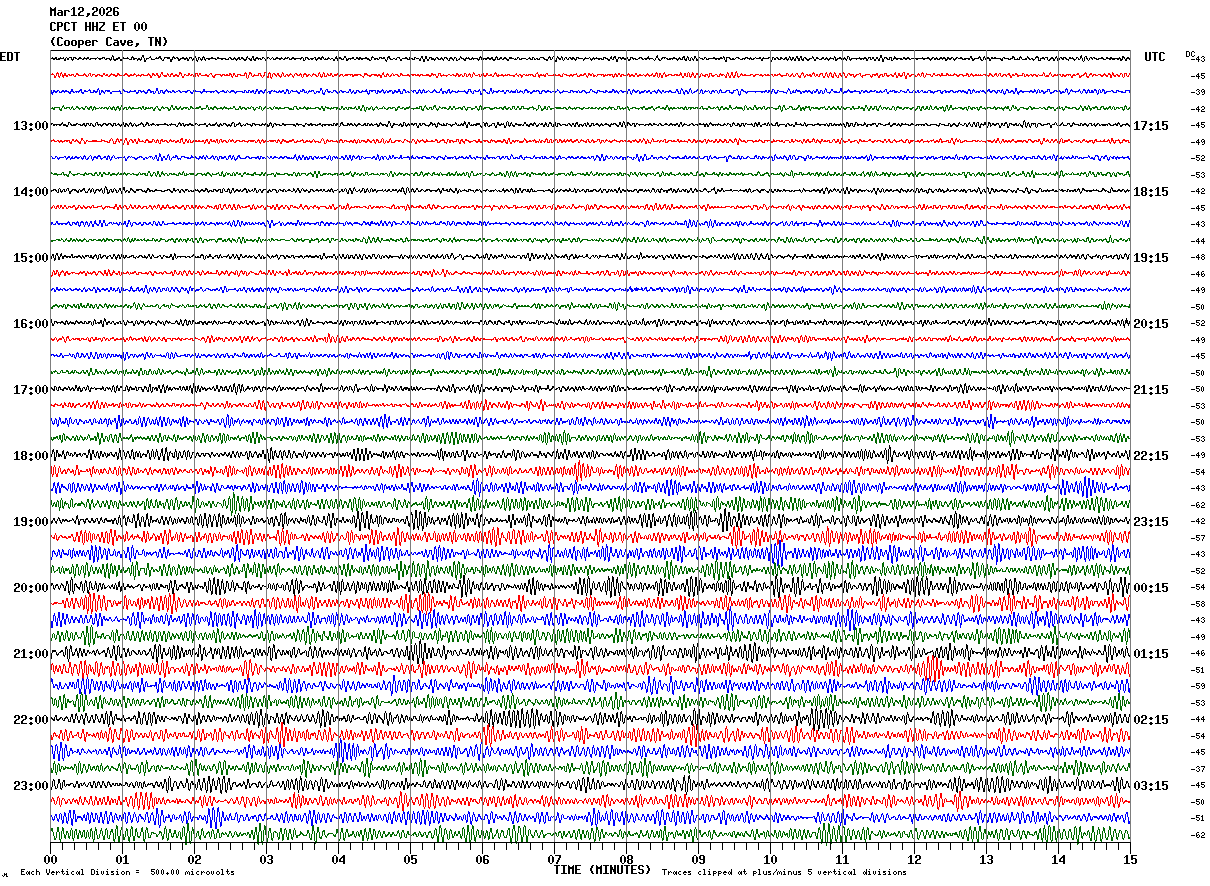Click the 01:15 UTC time label
Image resolution: width=1210 pixels, height=886 pixels.
point(1151,654)
